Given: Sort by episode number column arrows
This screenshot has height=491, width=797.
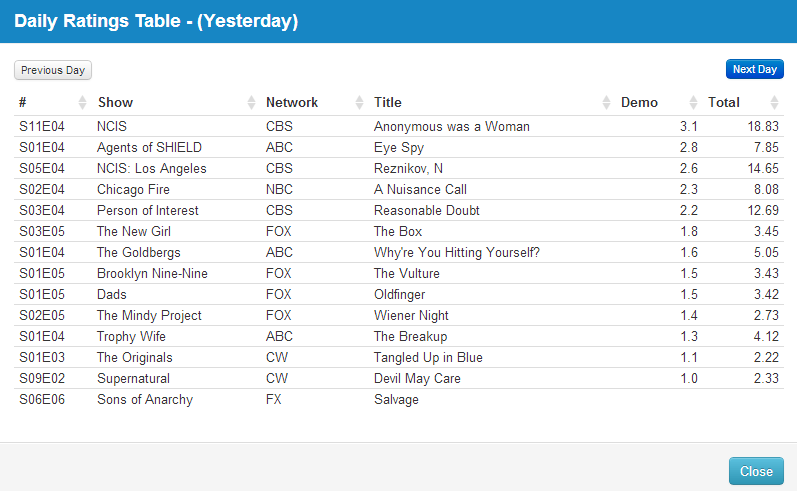Looking at the screenshot, I should click(82, 103).
